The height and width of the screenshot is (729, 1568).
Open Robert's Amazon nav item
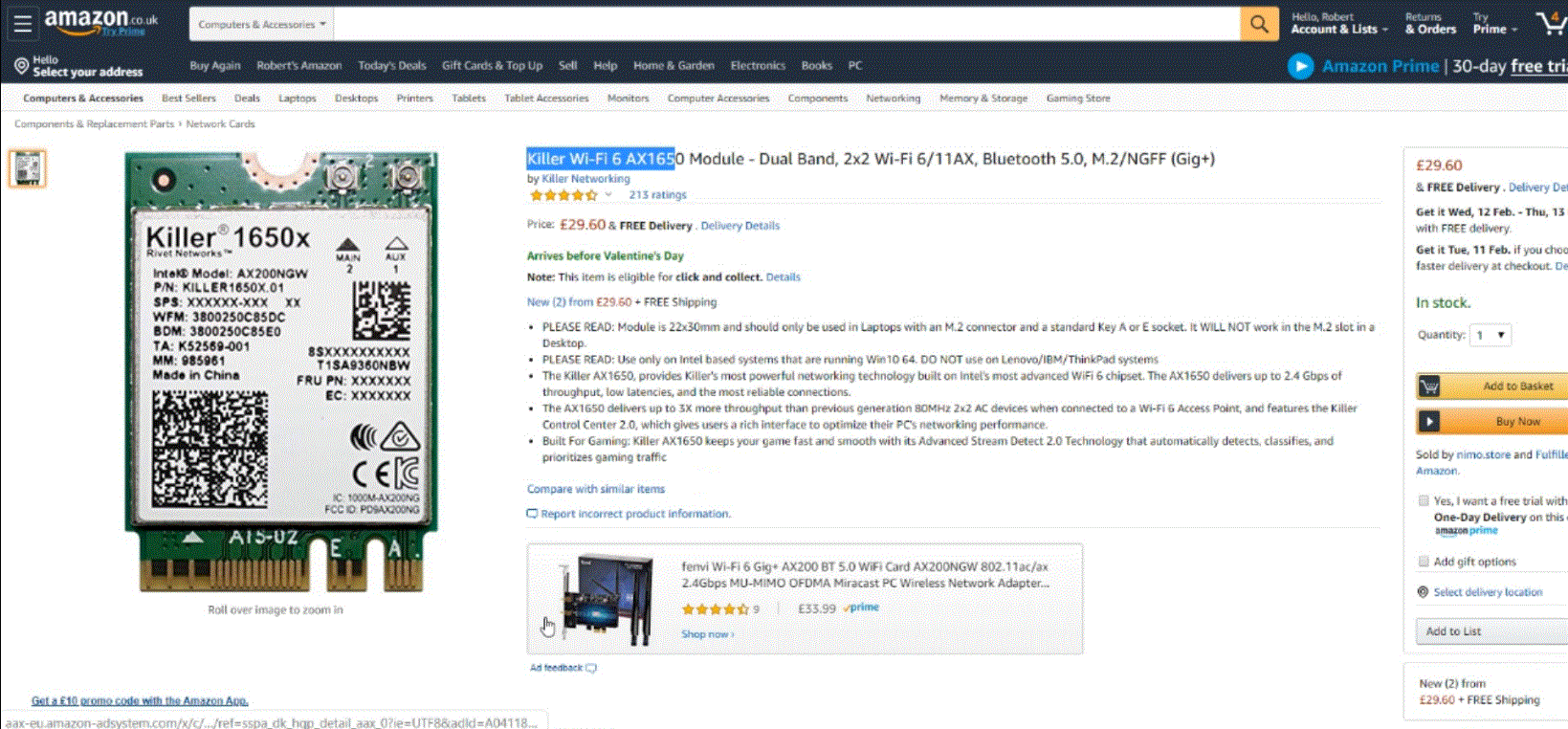point(298,66)
